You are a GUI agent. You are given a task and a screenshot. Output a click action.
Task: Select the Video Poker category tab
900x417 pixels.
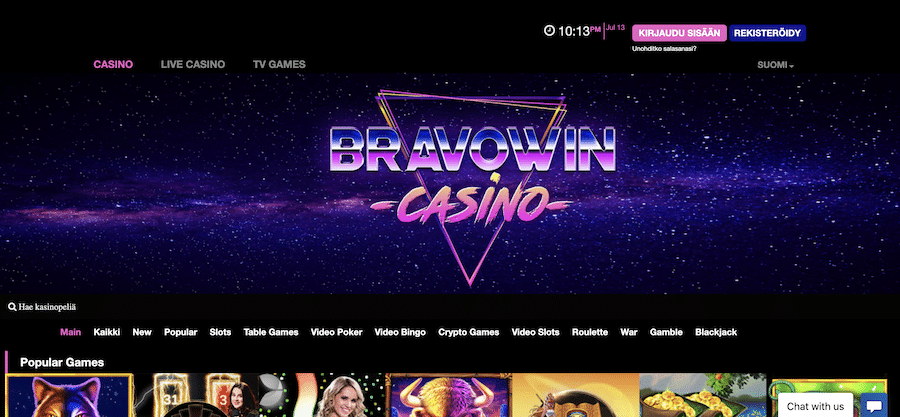coord(336,332)
